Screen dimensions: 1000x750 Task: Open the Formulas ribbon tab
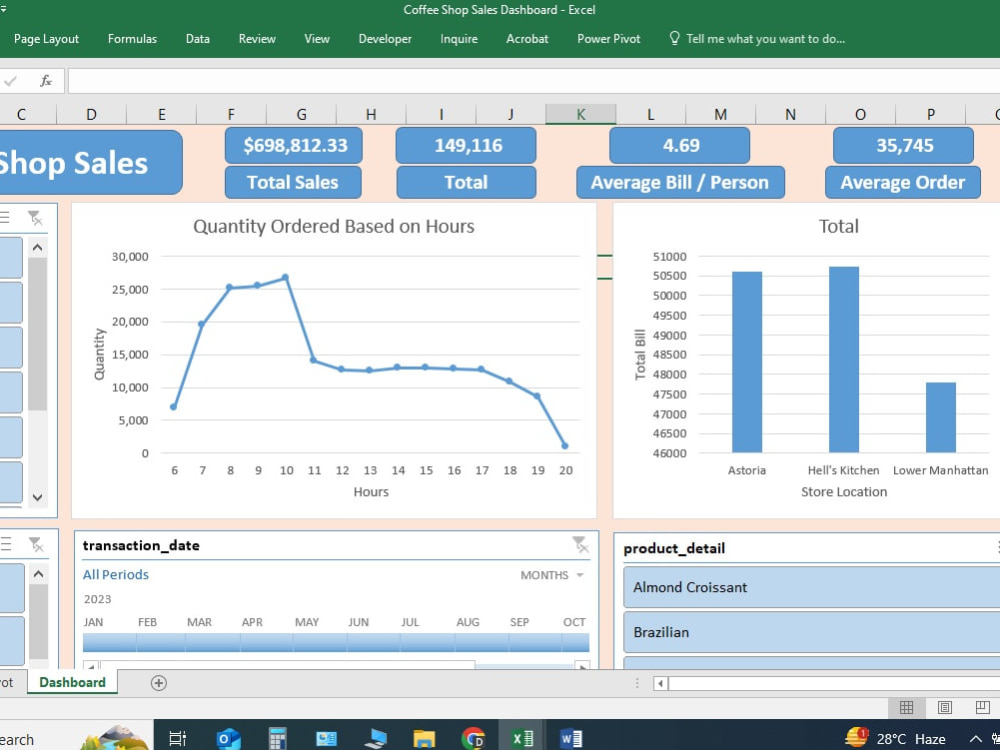(x=132, y=39)
